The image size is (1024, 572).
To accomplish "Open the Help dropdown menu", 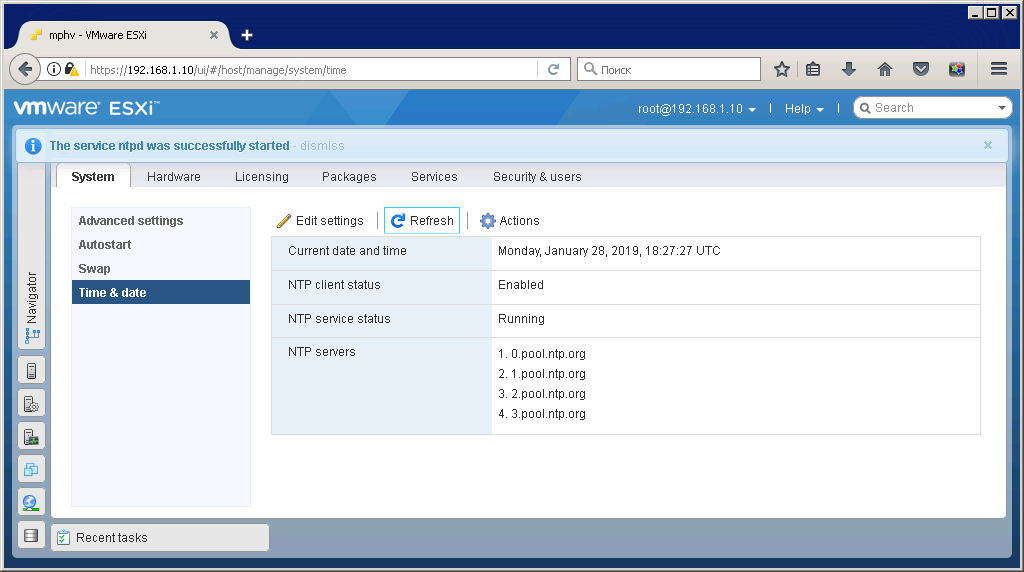I will point(804,109).
